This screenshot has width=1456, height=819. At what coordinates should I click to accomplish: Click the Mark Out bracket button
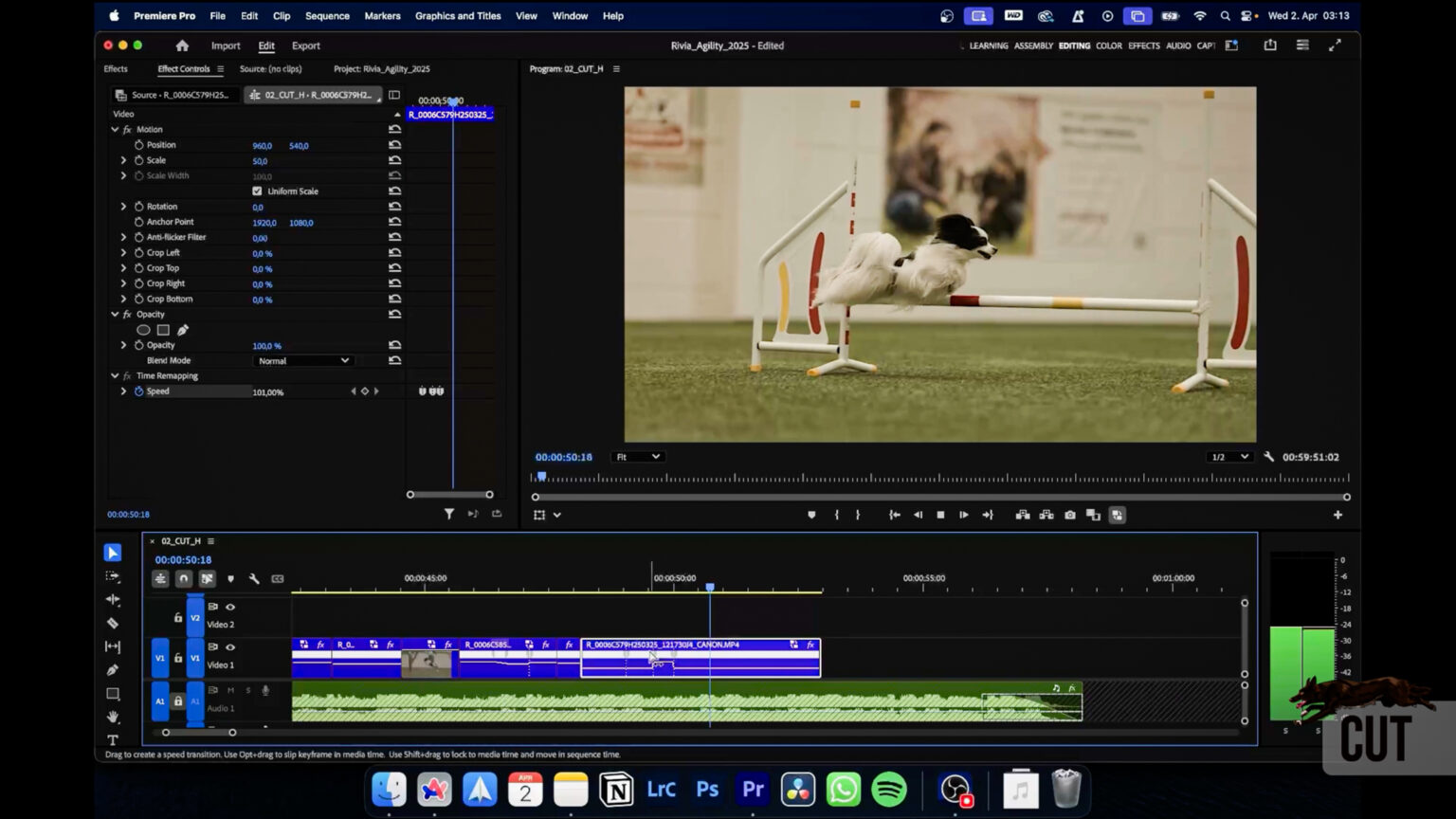coord(858,515)
